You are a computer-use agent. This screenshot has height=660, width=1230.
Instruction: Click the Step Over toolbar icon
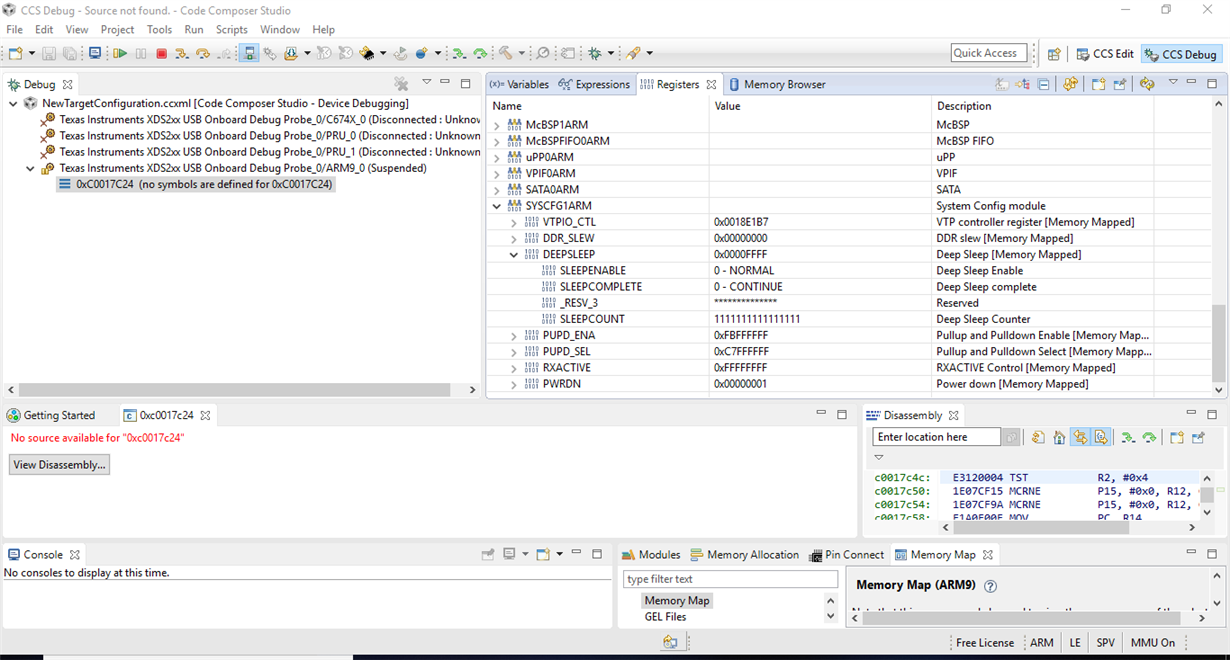coord(203,53)
